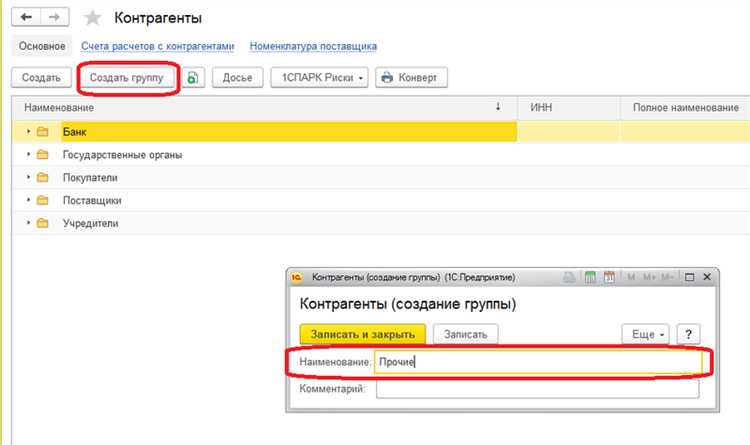The image size is (750, 445).
Task: Open Счета расчетов с контрагентами
Action: coord(157,46)
